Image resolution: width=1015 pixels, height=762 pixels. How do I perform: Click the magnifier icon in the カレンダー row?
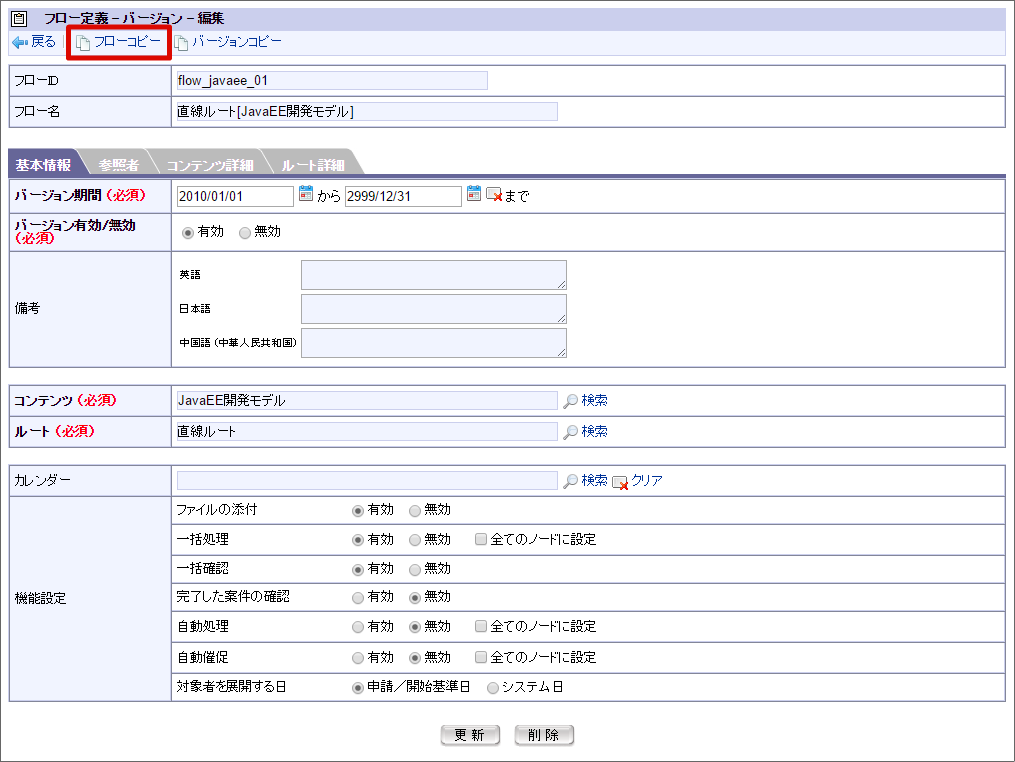pyautogui.click(x=570, y=481)
